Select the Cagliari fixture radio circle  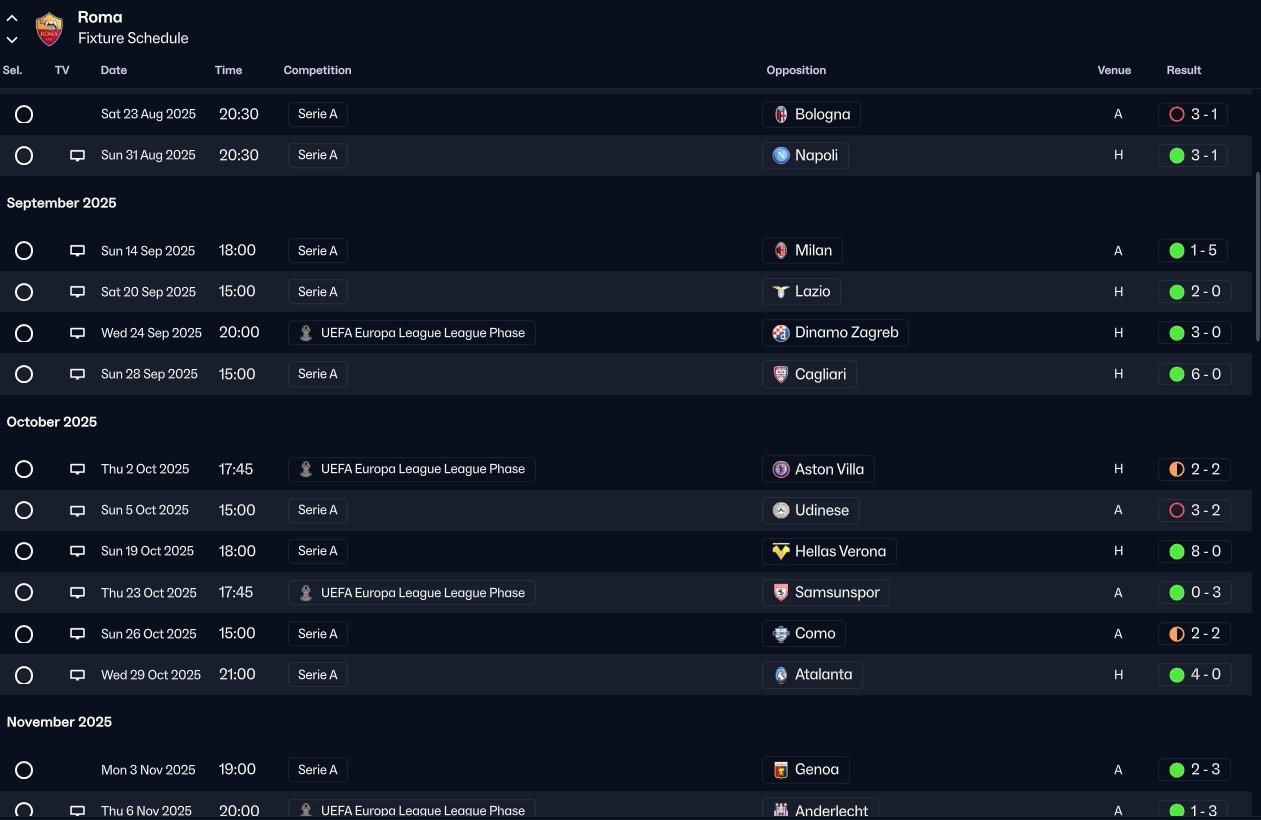pyautogui.click(x=24, y=374)
